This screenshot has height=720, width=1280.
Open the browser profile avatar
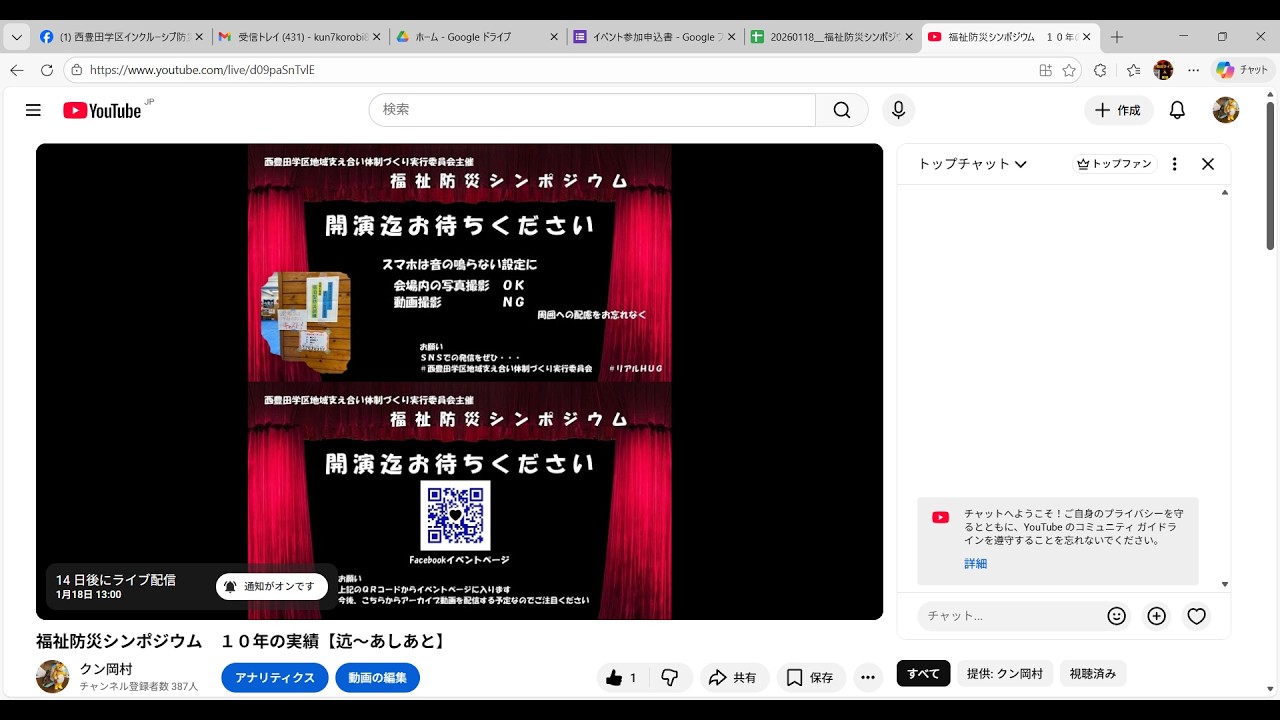tap(1163, 70)
